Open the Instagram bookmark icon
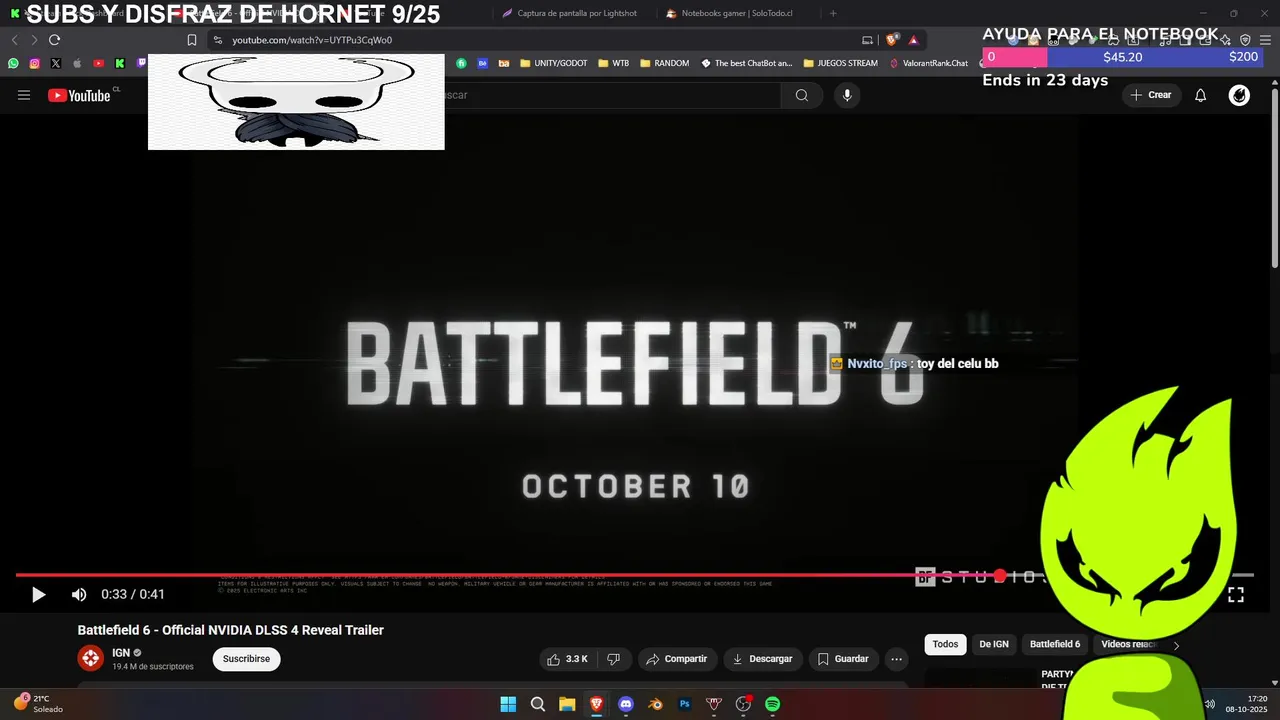The width and height of the screenshot is (1280, 720). 34,63
